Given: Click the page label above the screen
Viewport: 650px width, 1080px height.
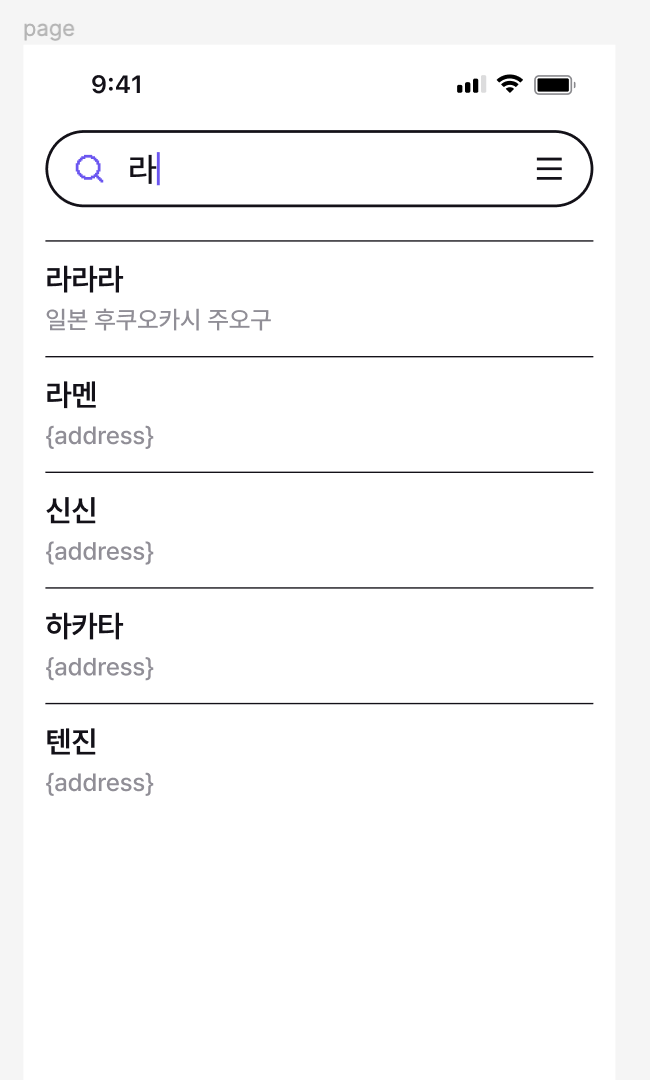Looking at the screenshot, I should pos(46,29).
